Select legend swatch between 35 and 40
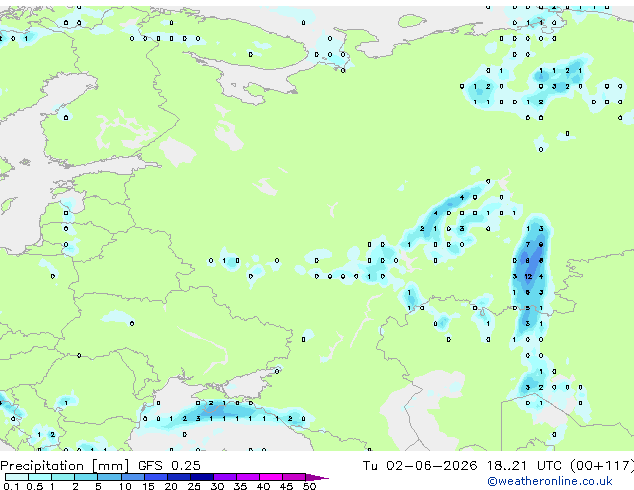 (248, 477)
